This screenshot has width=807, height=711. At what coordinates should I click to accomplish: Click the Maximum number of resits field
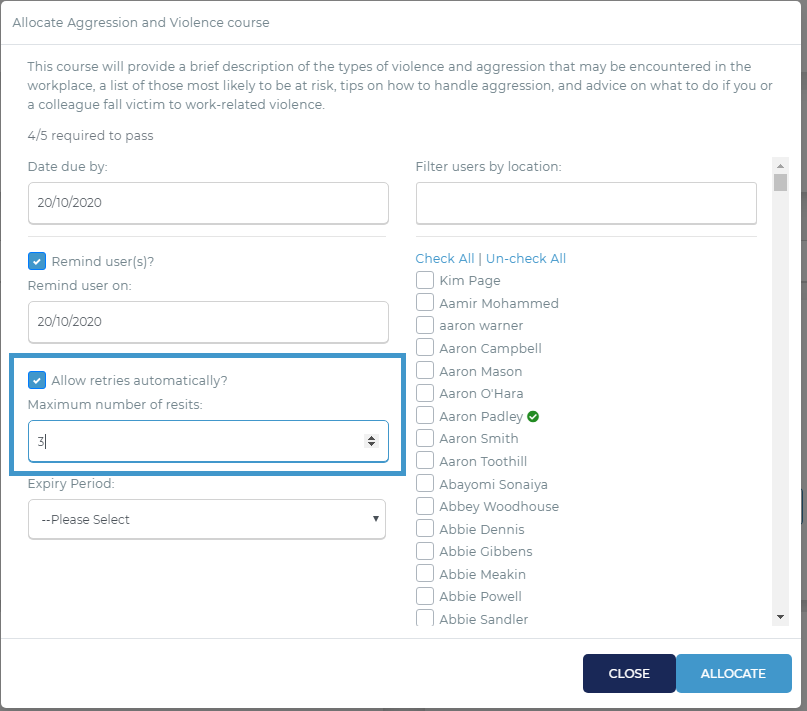pos(208,441)
